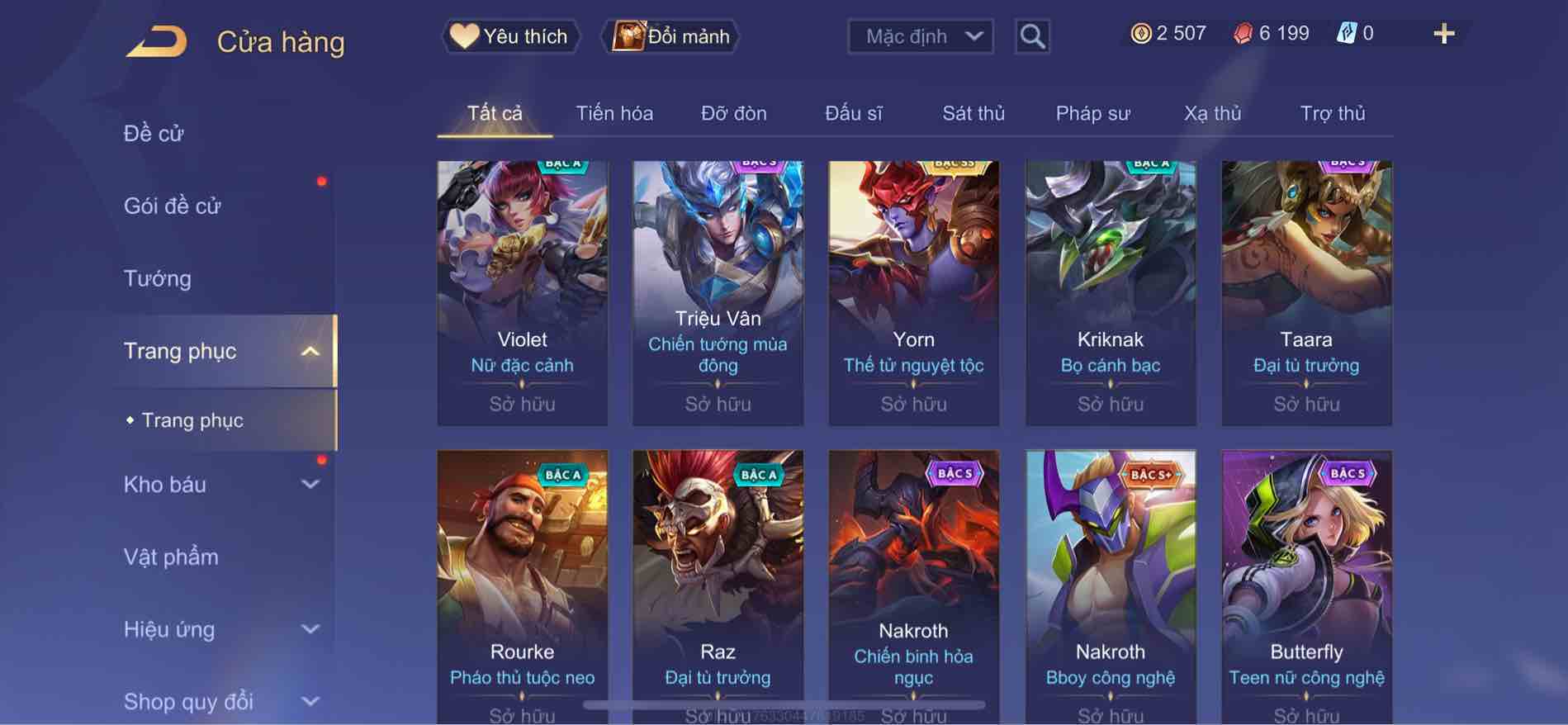Screen dimensions: 1568x725
Task: Select the Tiến hóa tab
Action: pyautogui.click(x=614, y=113)
